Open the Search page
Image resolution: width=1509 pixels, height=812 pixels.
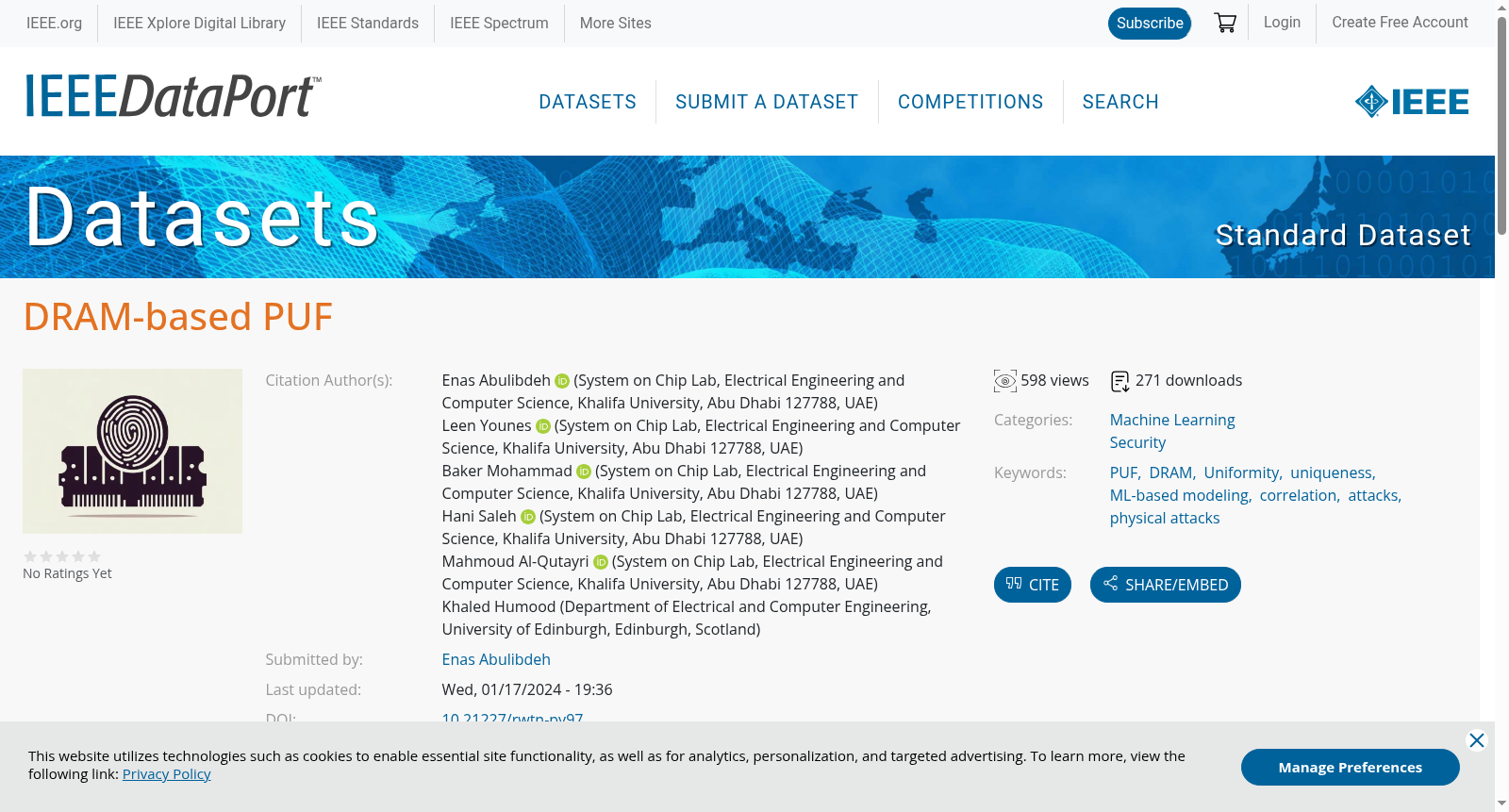coord(1120,102)
